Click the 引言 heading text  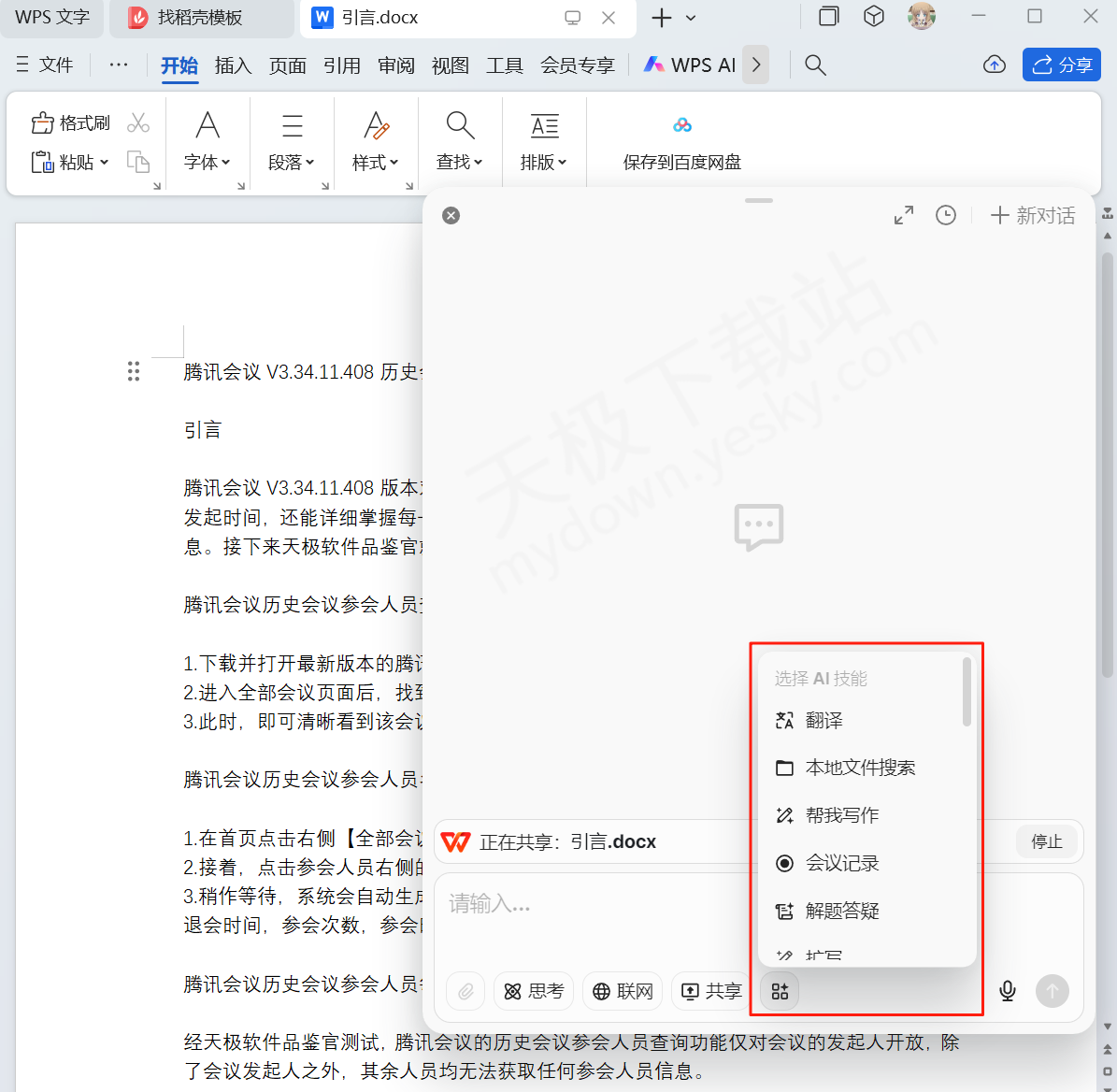pos(203,429)
